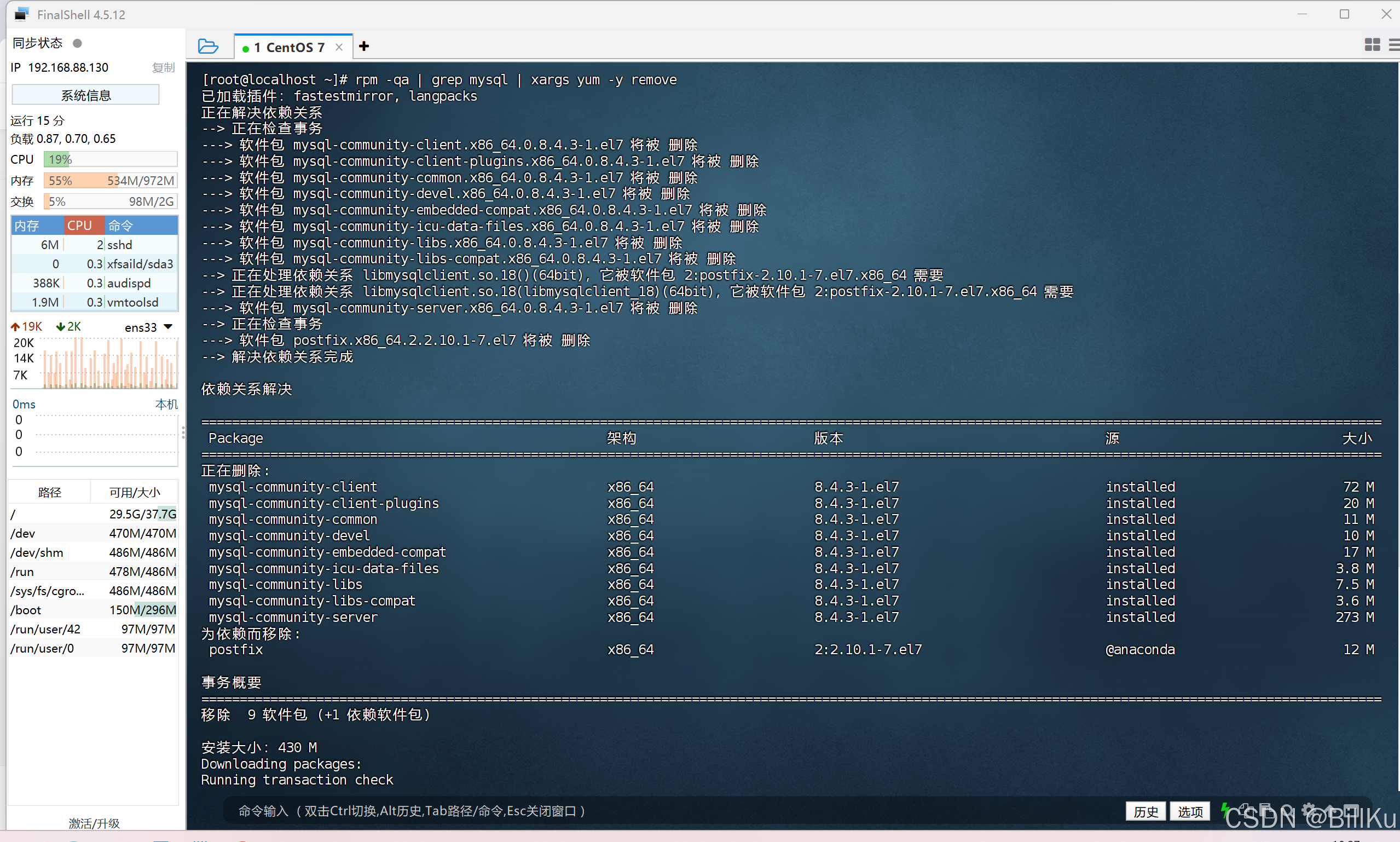Viewport: 1400px width, 842px height.
Task: Click the rpm -qa command line in terminal
Action: (439, 80)
